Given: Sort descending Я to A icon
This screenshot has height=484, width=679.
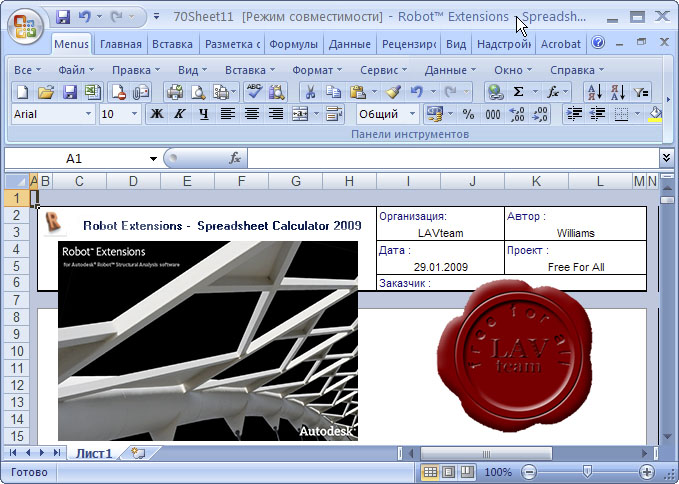Looking at the screenshot, I should [618, 92].
